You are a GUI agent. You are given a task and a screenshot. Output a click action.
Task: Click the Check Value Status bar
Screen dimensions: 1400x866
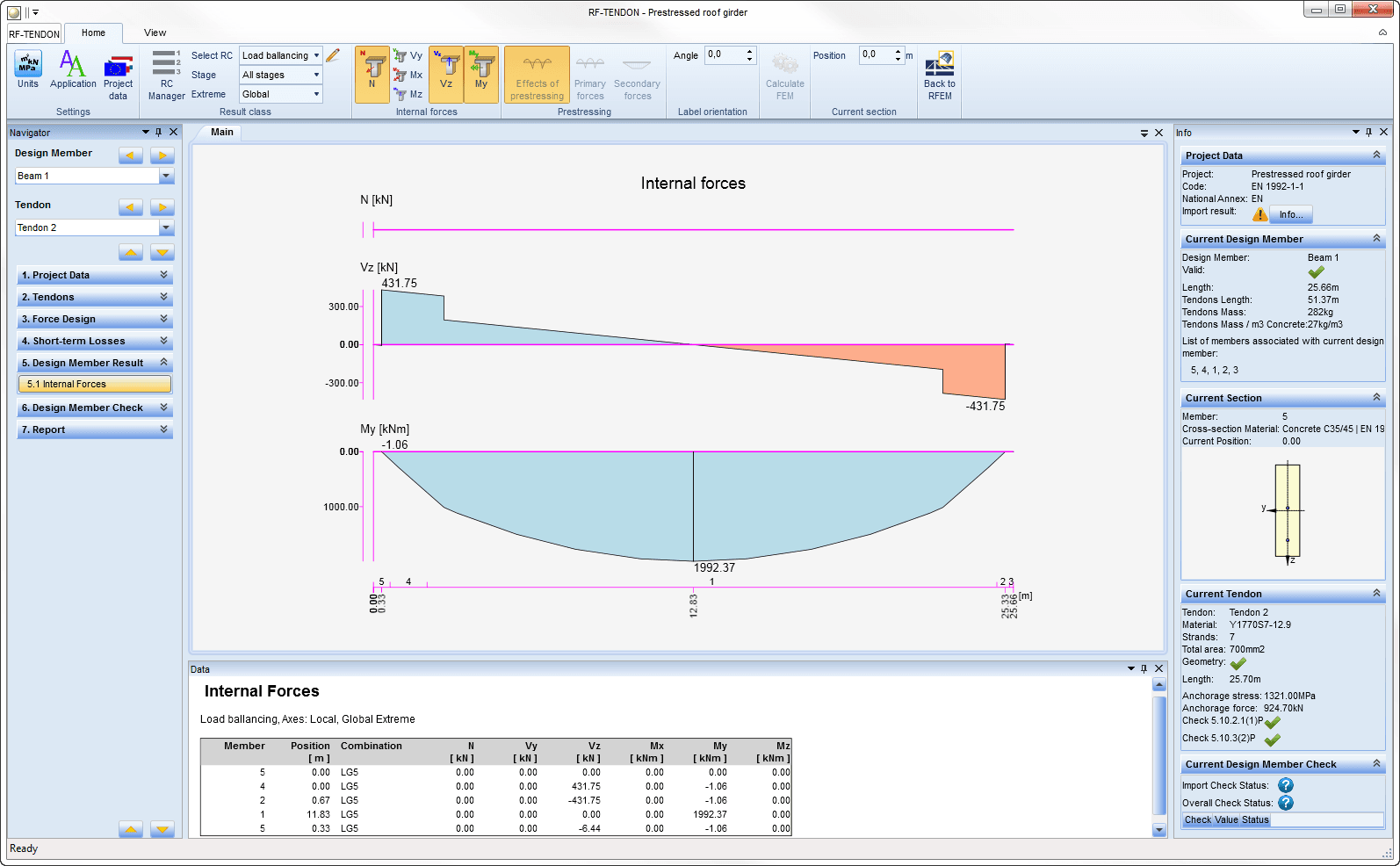pyautogui.click(x=1282, y=819)
